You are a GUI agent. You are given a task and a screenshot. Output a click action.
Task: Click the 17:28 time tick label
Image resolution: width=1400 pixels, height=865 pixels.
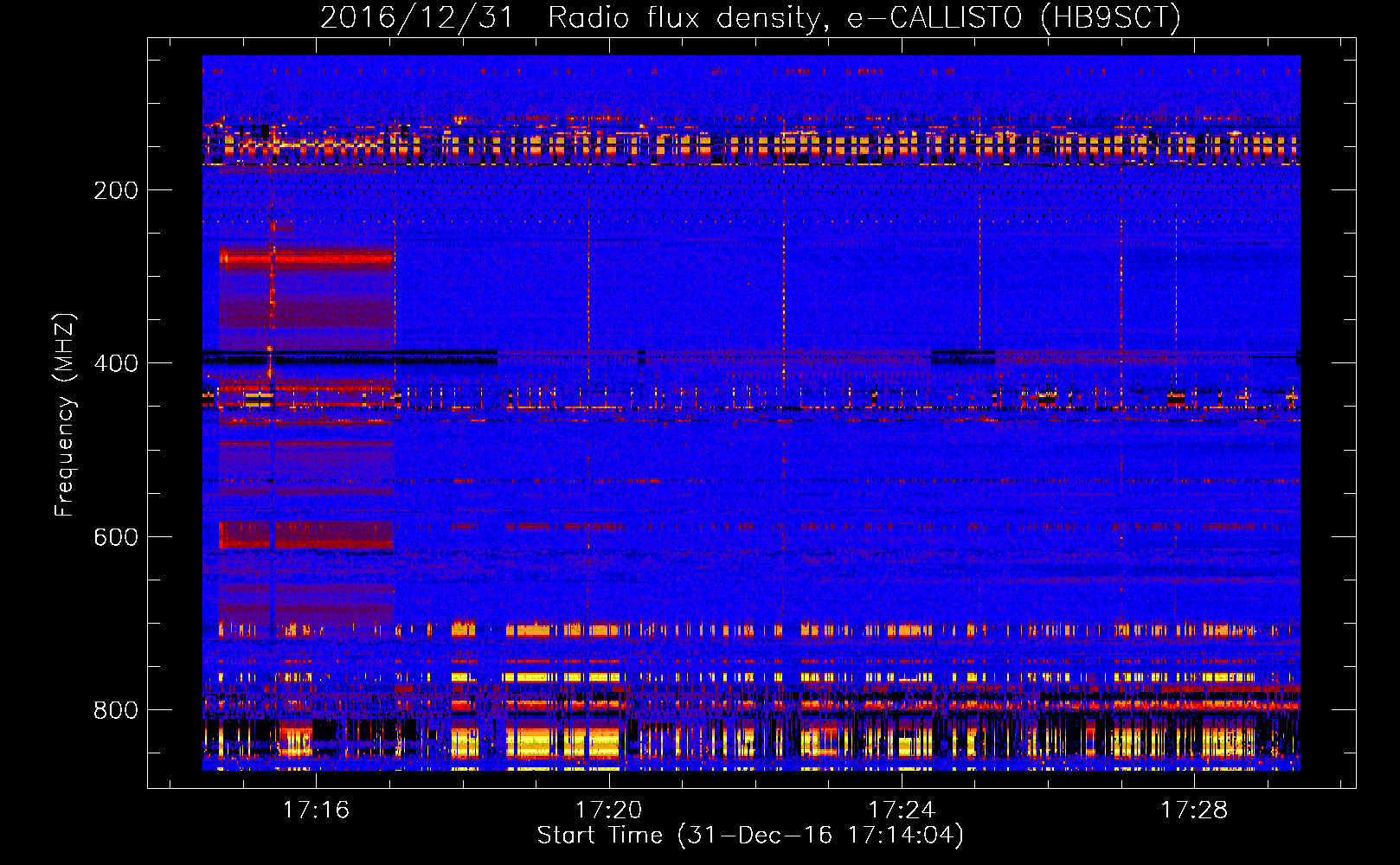(1194, 811)
